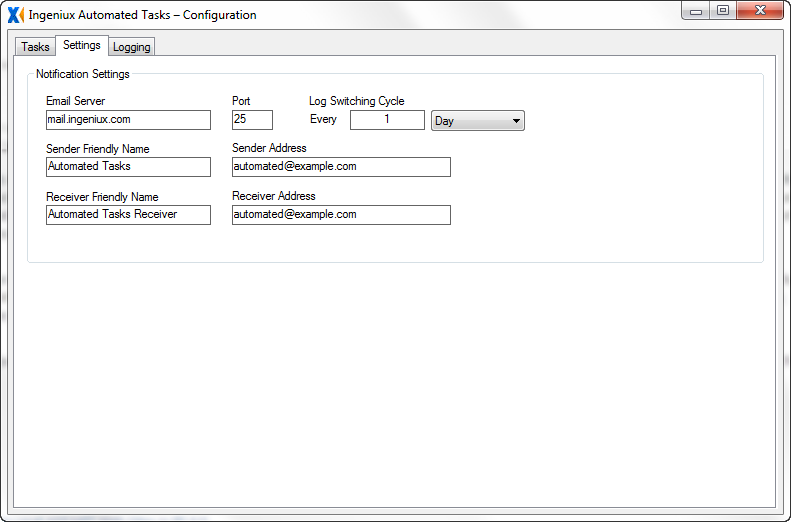The image size is (791, 522).
Task: Click the Email Server field with mail.ingeniux.com
Action: [128, 120]
